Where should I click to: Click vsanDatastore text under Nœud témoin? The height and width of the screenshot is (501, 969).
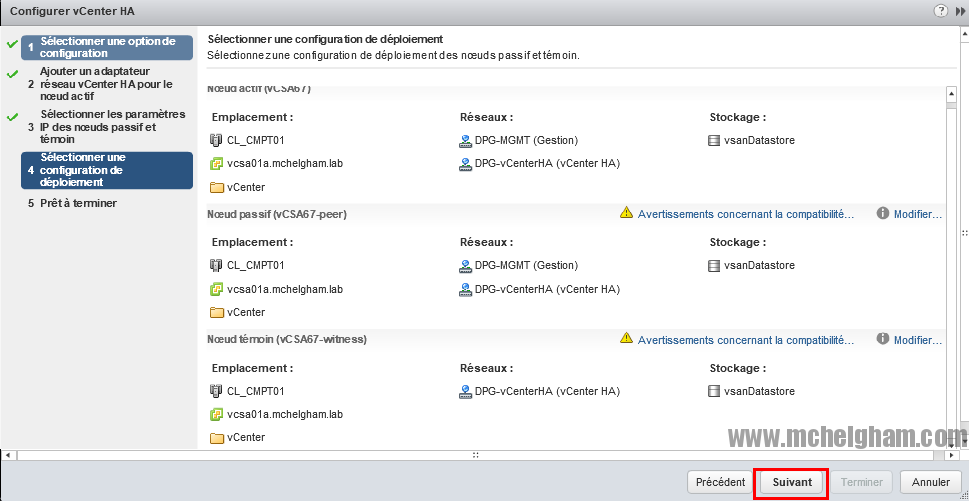760,391
